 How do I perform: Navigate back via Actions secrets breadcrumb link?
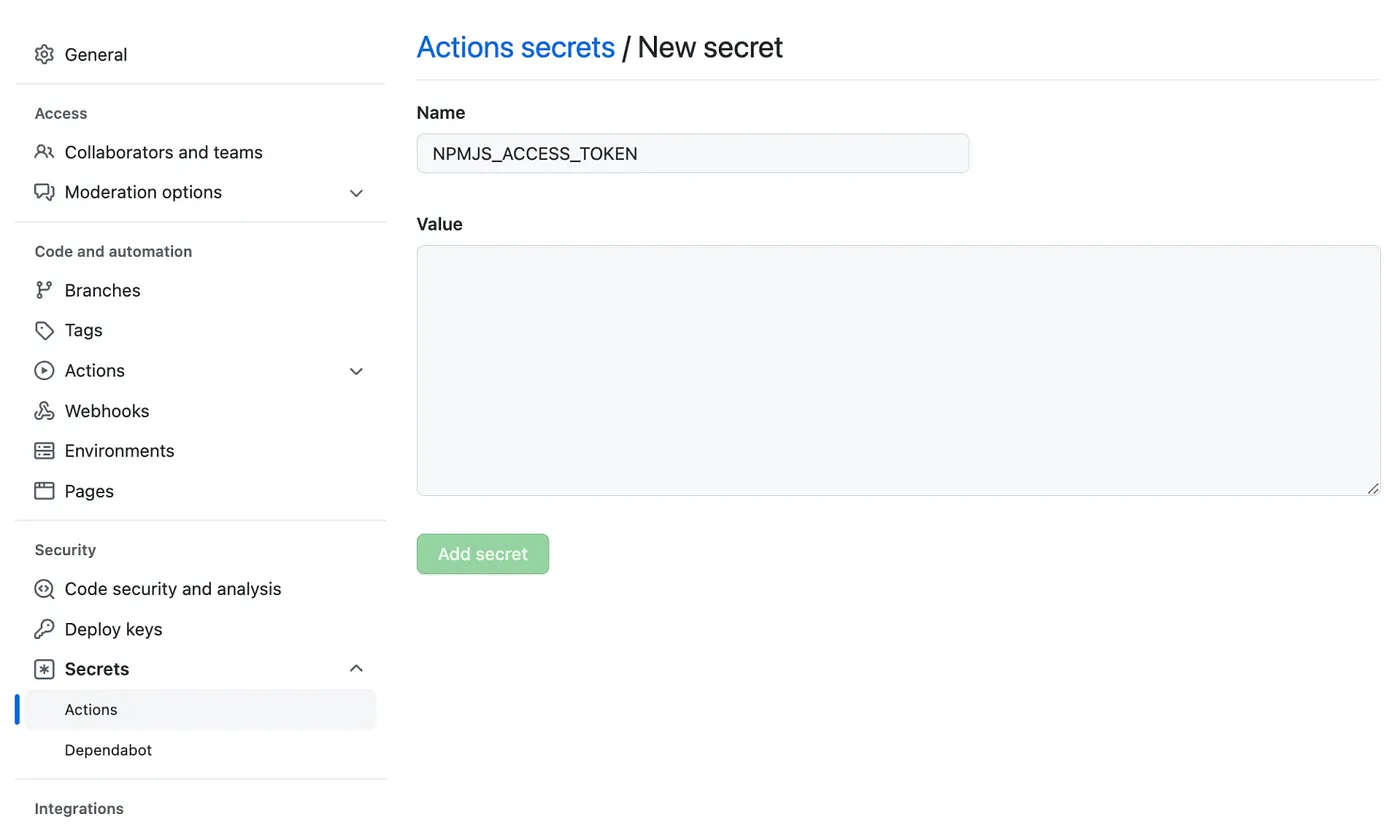515,47
